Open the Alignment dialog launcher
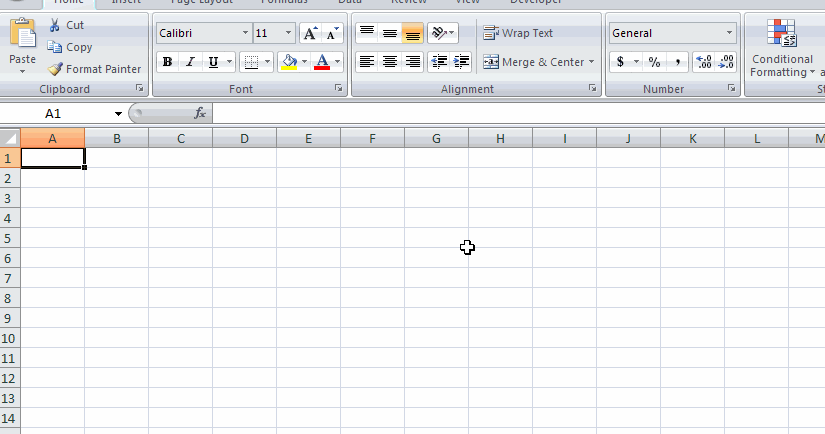 tap(592, 88)
